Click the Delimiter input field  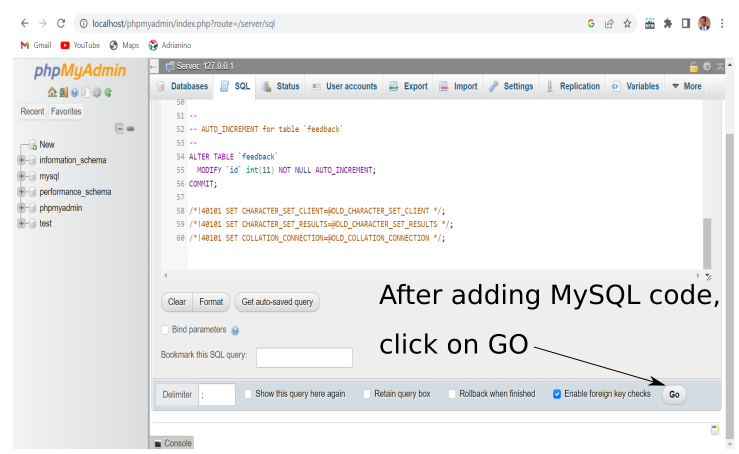[217, 395]
